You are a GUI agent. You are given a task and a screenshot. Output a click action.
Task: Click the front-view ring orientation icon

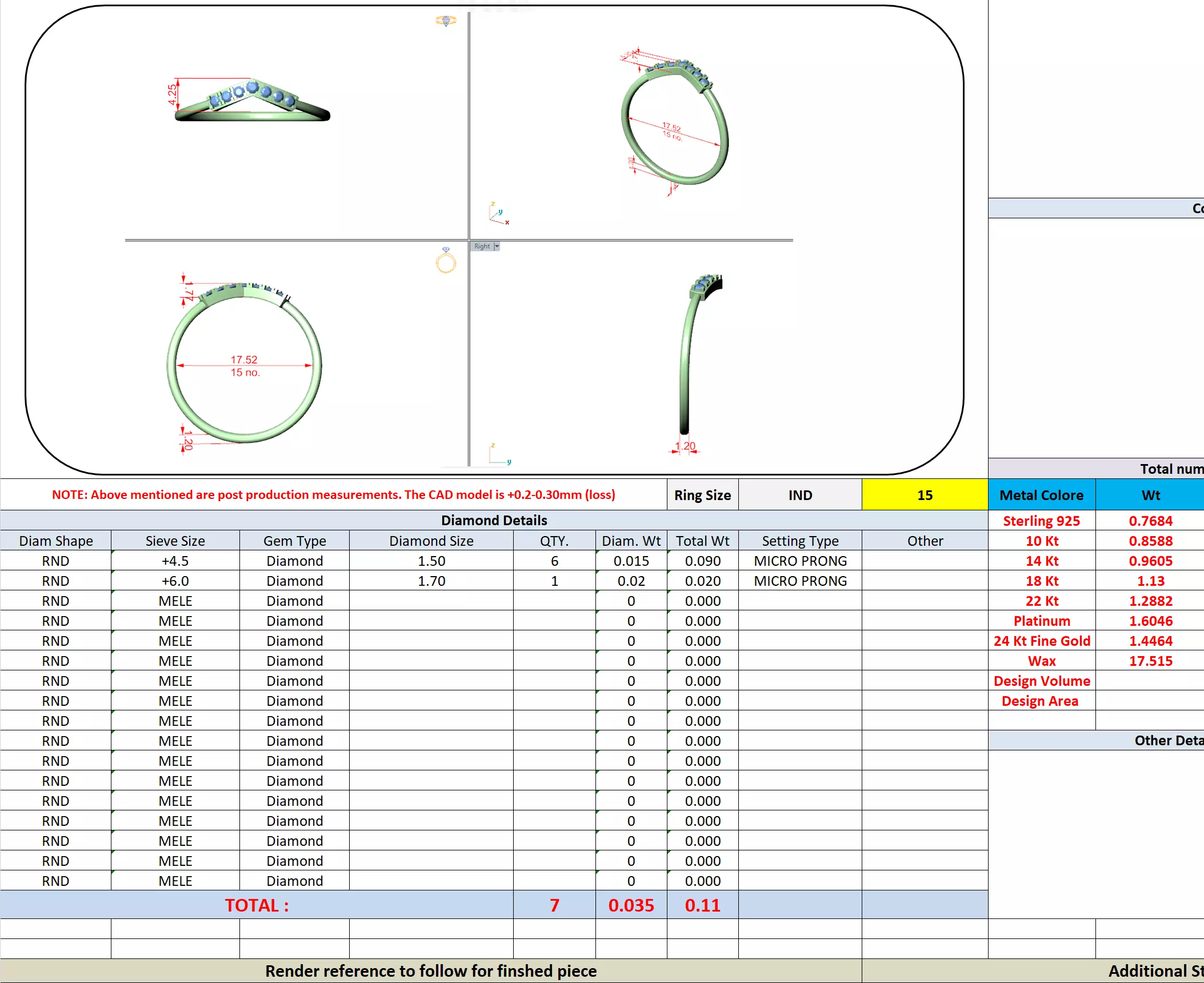pos(446,261)
